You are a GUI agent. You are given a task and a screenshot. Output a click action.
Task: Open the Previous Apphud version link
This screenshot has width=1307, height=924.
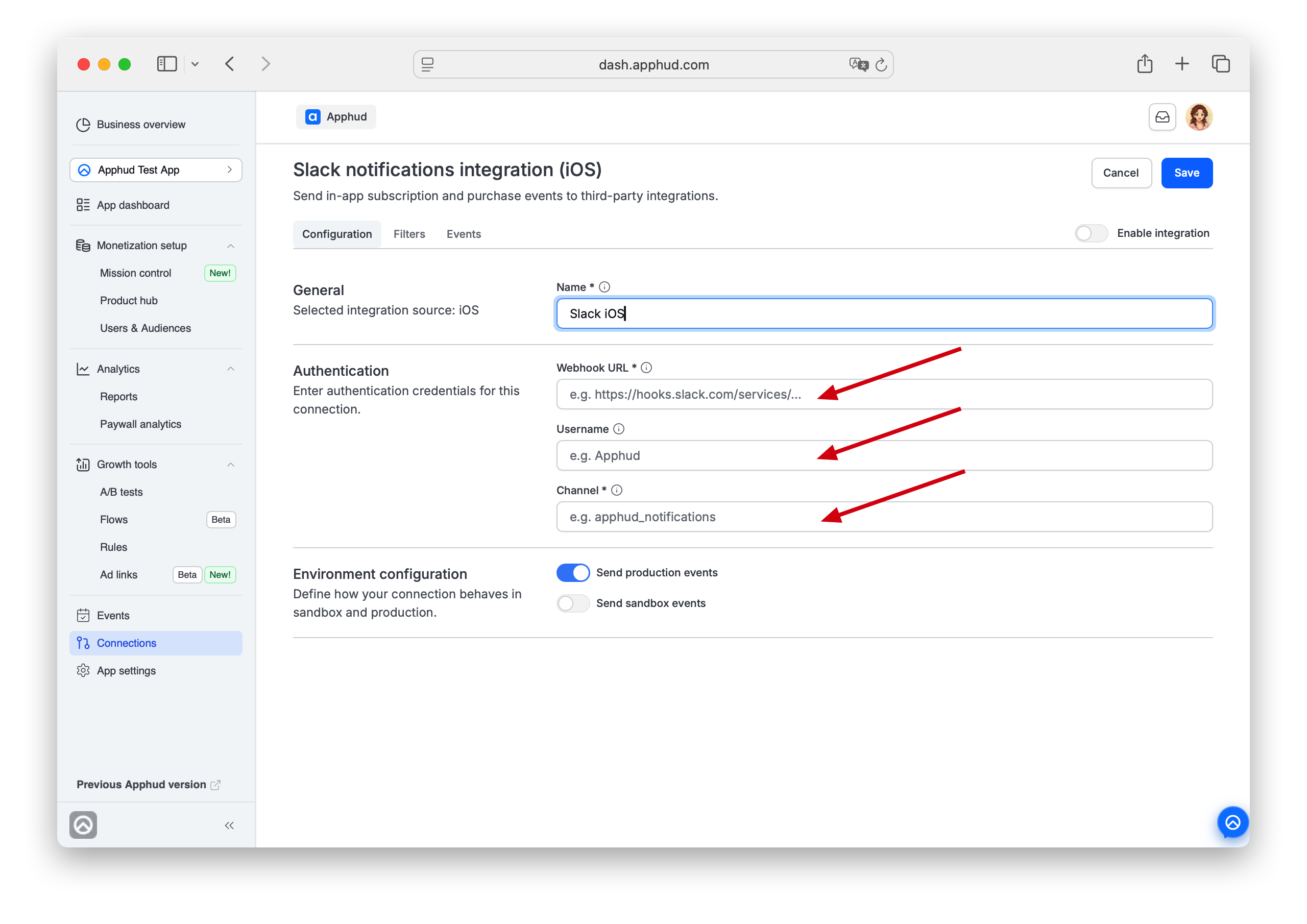point(148,784)
